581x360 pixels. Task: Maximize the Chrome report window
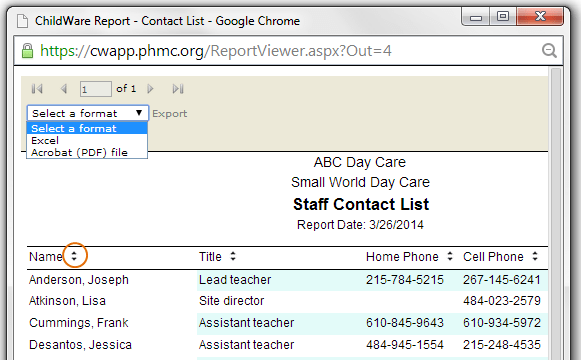503,17
